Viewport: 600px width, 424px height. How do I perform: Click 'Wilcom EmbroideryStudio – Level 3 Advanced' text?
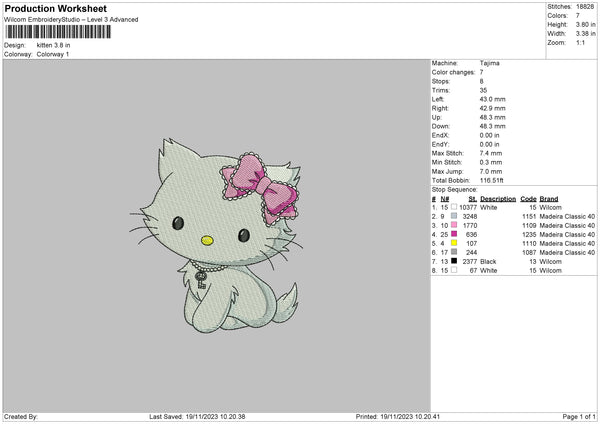click(x=71, y=20)
